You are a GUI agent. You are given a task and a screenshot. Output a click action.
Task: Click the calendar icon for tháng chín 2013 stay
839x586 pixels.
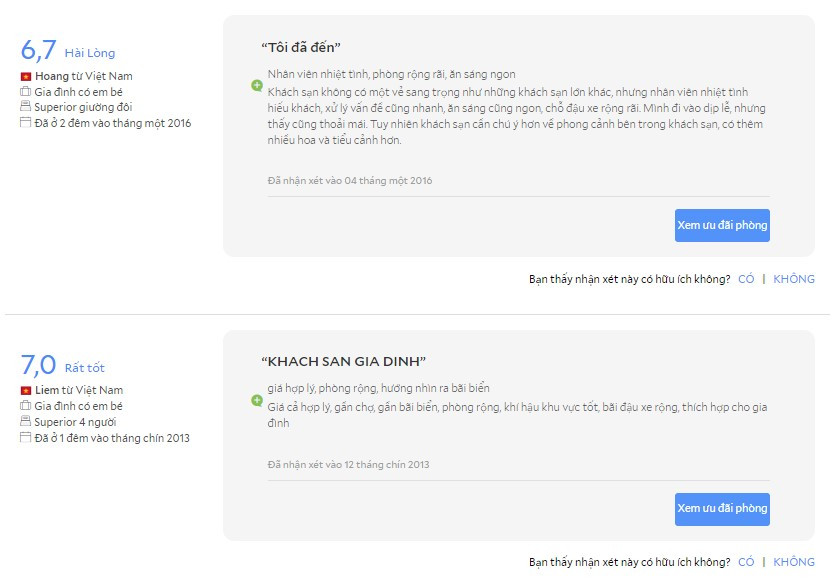click(26, 438)
